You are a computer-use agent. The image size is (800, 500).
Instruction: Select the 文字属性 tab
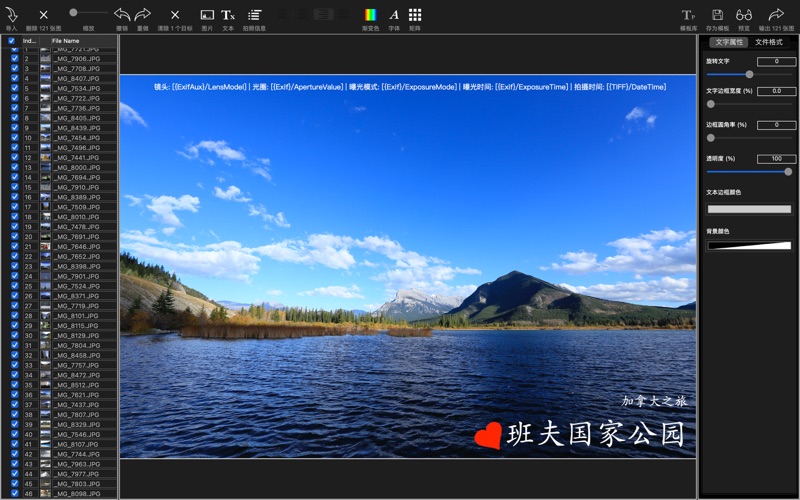coord(729,42)
